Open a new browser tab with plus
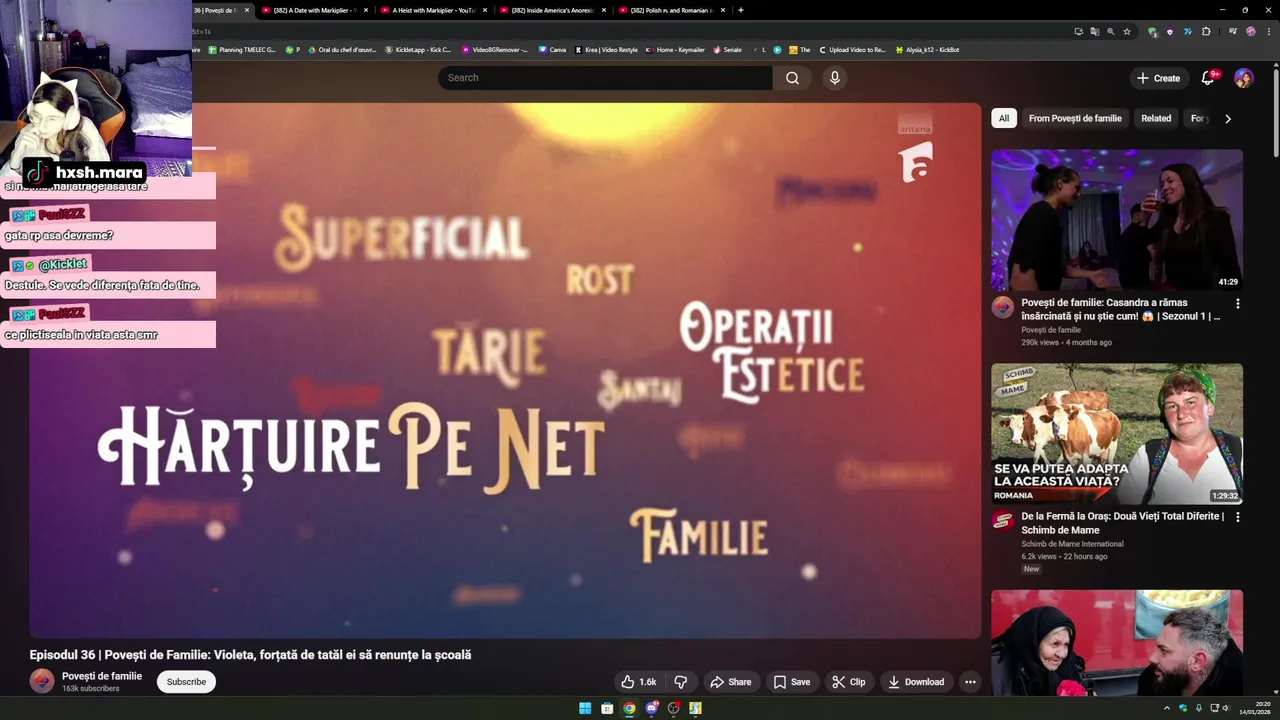The height and width of the screenshot is (720, 1280). coord(740,10)
